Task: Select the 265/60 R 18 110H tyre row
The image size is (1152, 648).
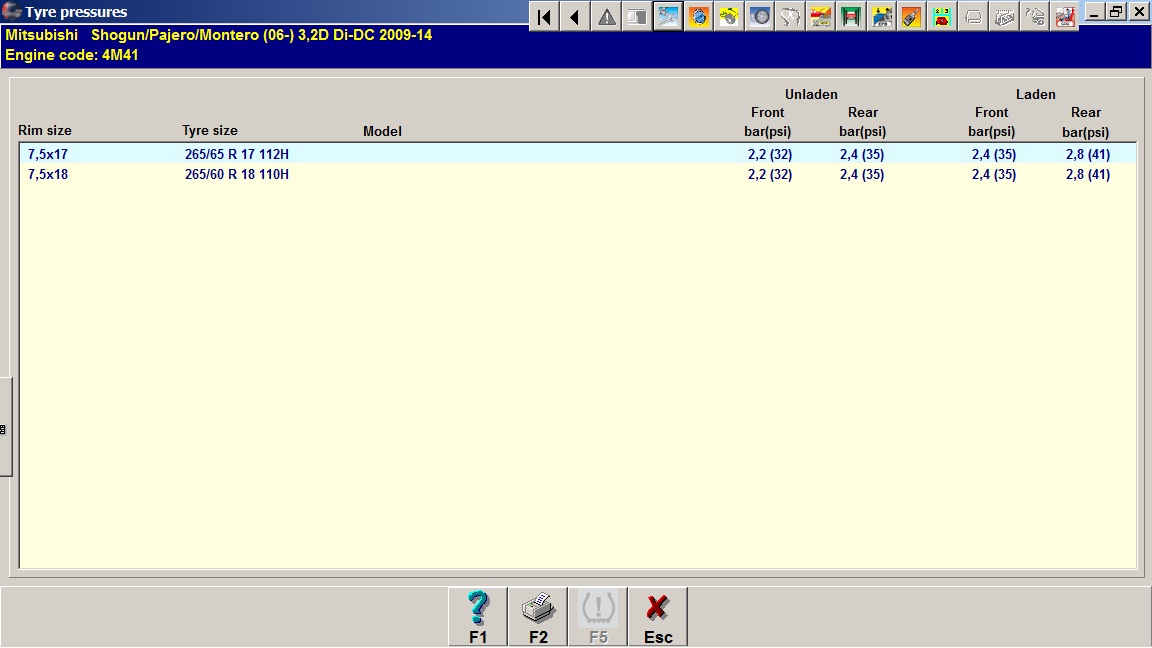Action: (237, 174)
